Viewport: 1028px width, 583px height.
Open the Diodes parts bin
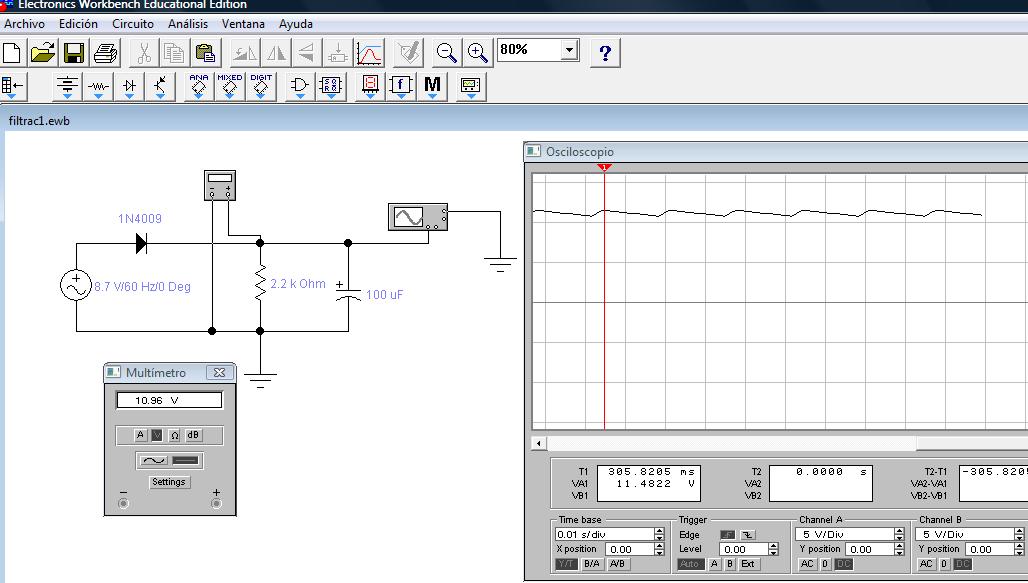pyautogui.click(x=129, y=87)
